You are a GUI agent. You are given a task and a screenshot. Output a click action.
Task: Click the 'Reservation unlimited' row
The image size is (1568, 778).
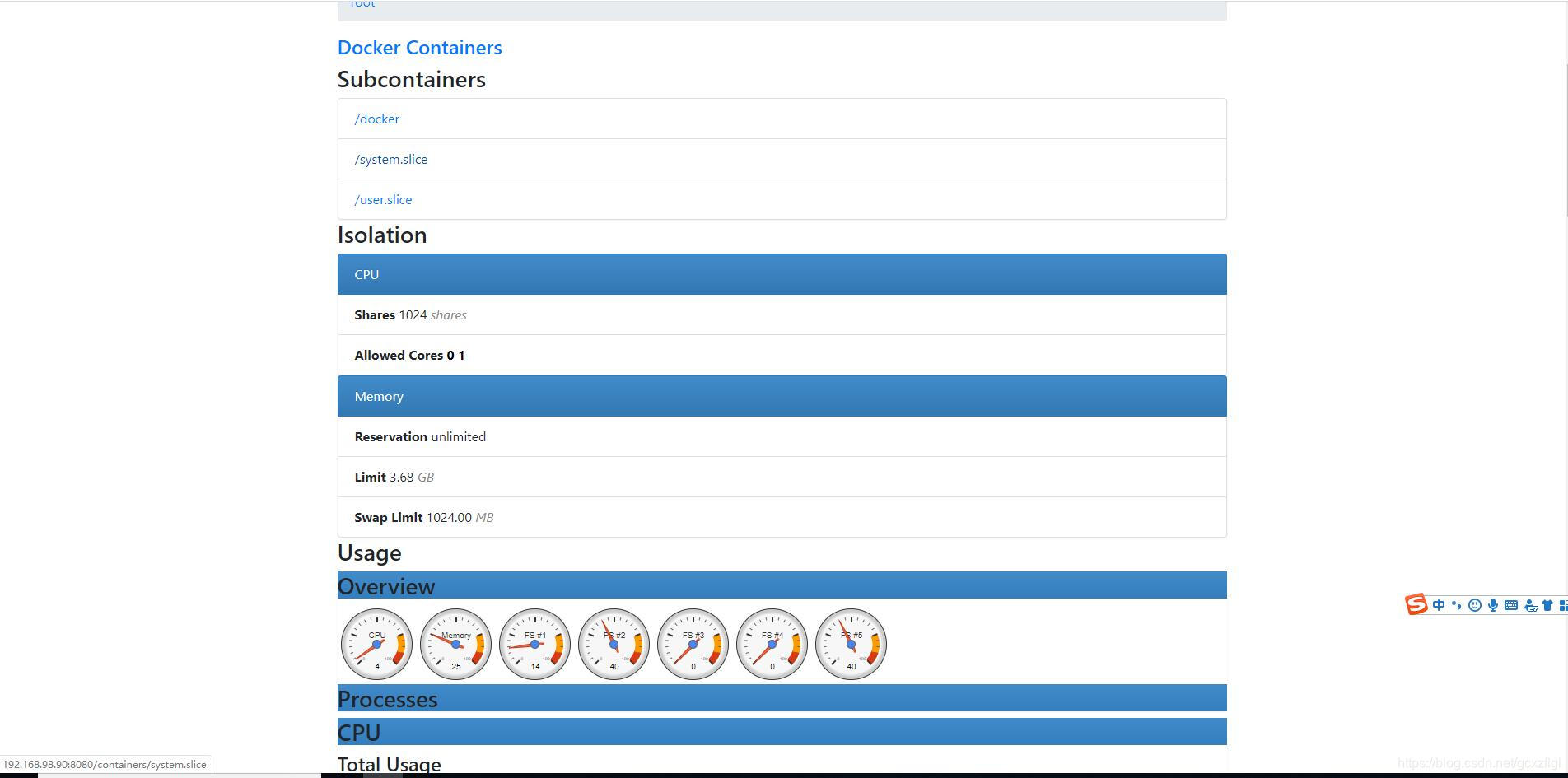782,436
